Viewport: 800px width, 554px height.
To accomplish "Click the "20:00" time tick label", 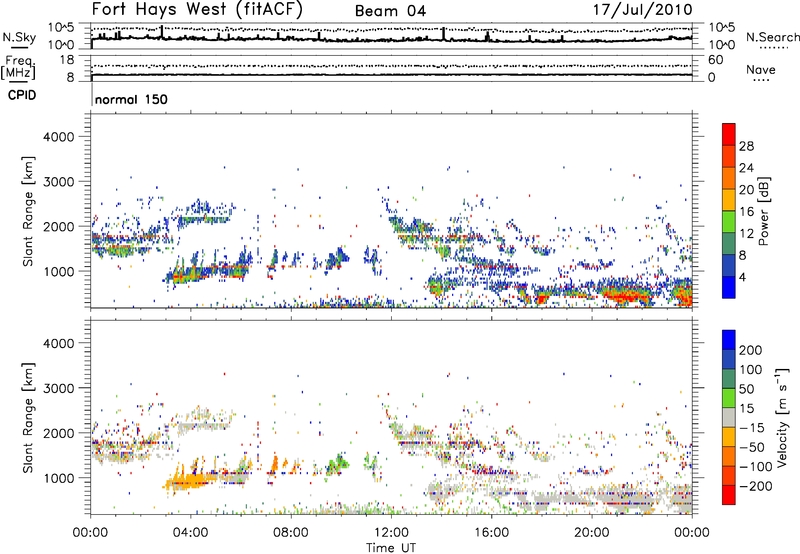I will 592,533.
